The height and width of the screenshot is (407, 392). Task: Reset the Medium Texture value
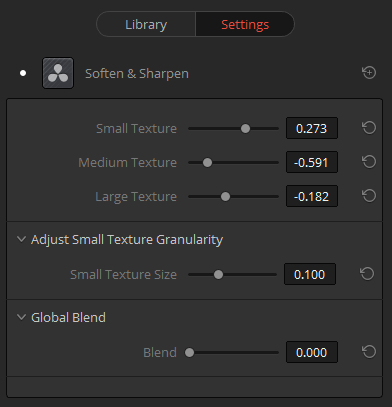click(369, 162)
